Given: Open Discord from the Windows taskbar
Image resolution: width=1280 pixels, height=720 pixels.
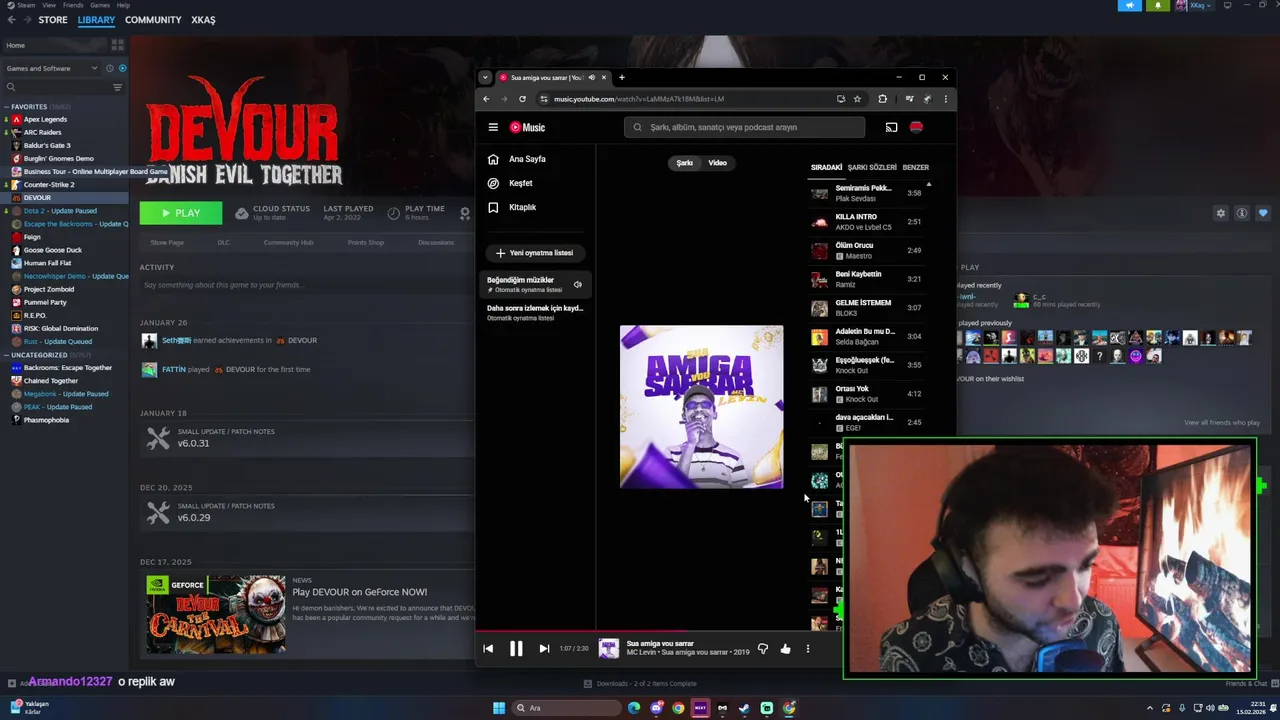Looking at the screenshot, I should pos(656,708).
